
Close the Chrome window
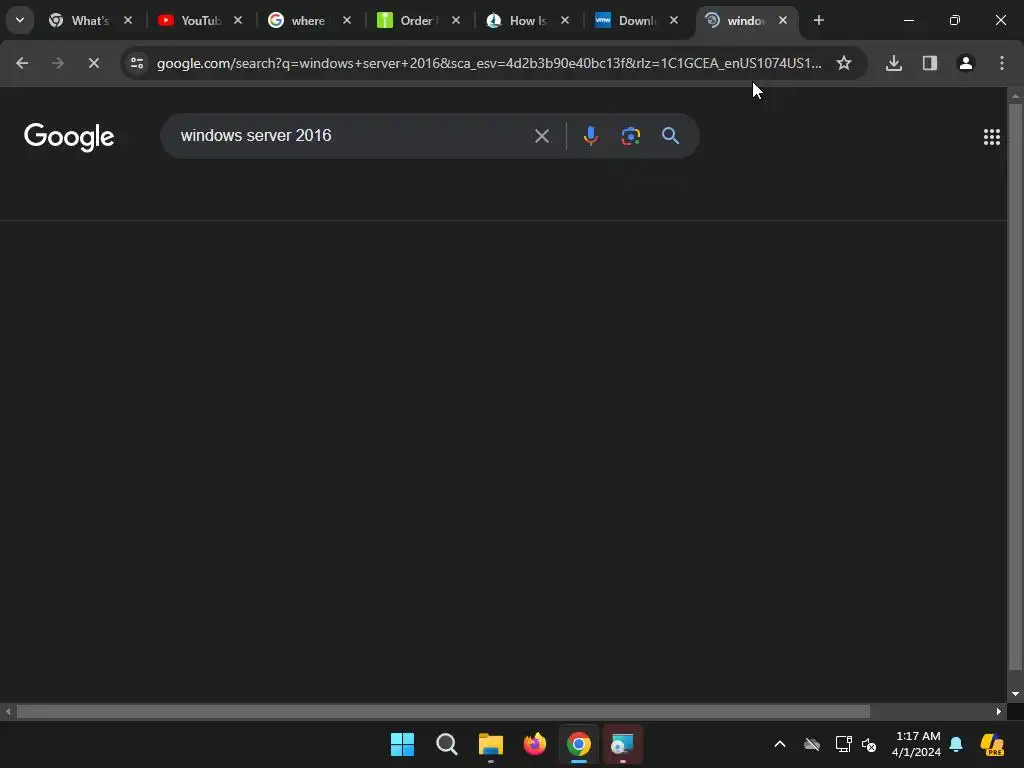pyautogui.click(x=1000, y=20)
